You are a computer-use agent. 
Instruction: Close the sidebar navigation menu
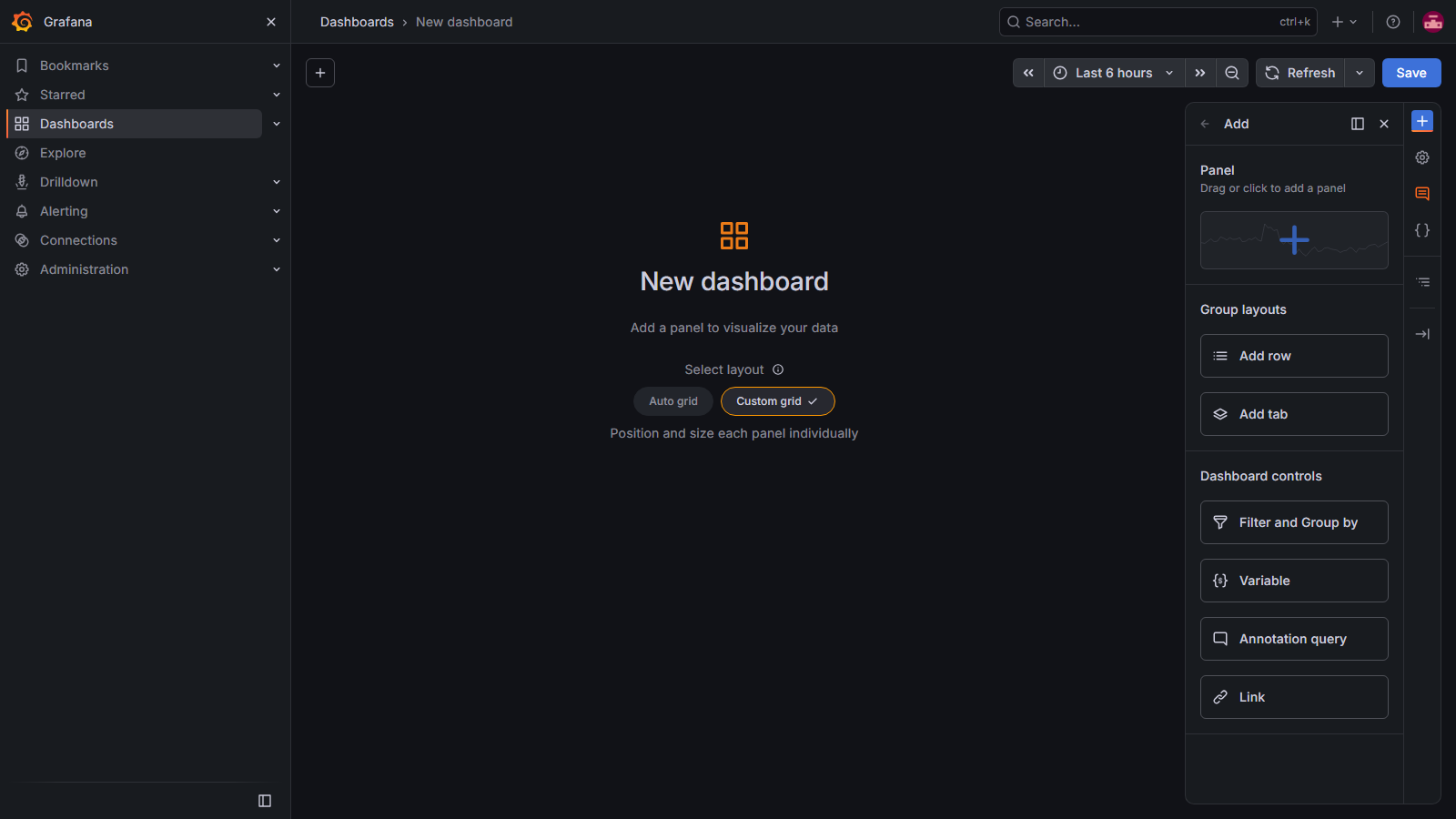coord(271,22)
